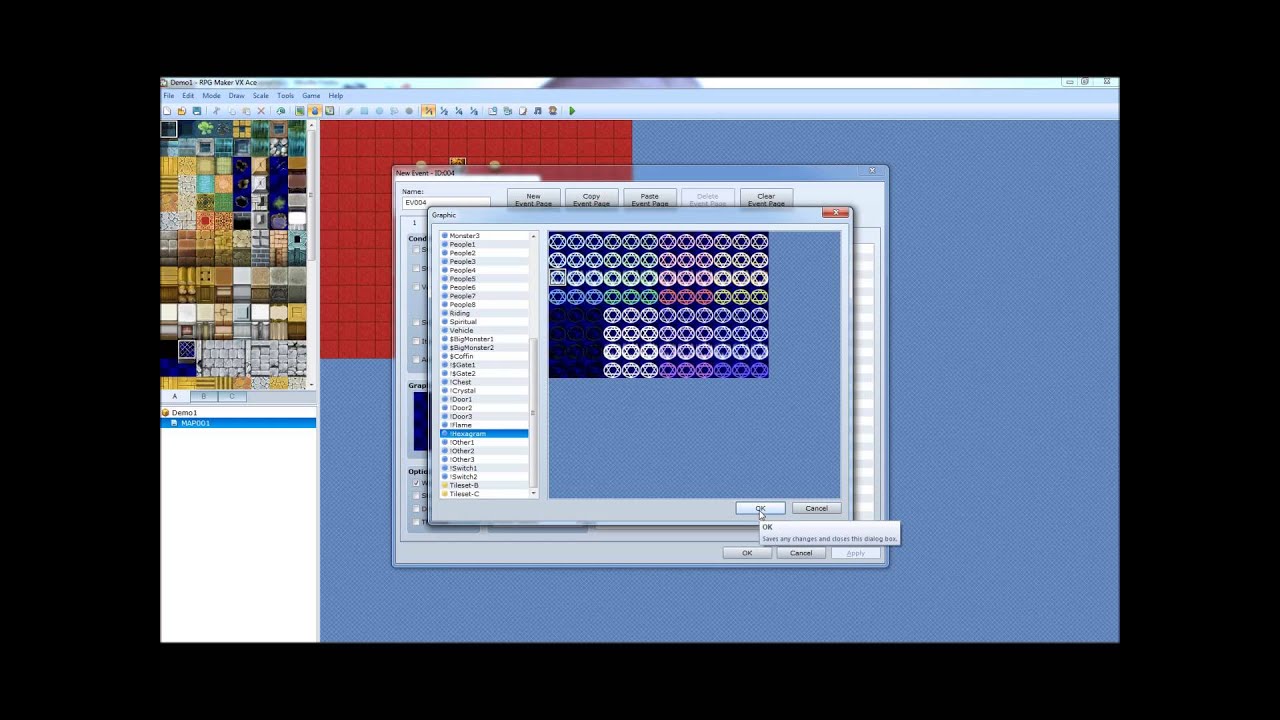Select the Flood Fill tool icon
Image resolution: width=1280 pixels, height=720 pixels.
coord(394,111)
